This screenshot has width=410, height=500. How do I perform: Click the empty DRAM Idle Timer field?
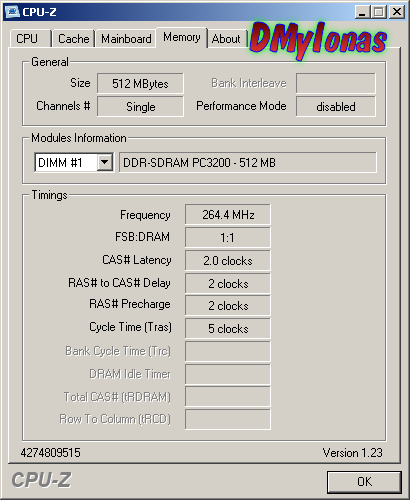pos(228,374)
